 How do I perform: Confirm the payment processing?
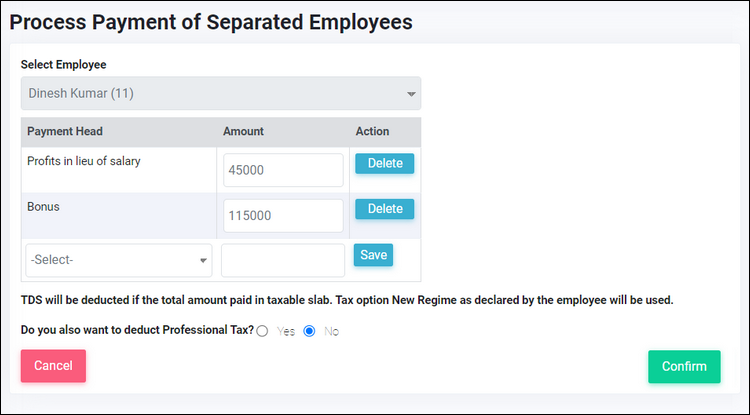[x=684, y=367]
